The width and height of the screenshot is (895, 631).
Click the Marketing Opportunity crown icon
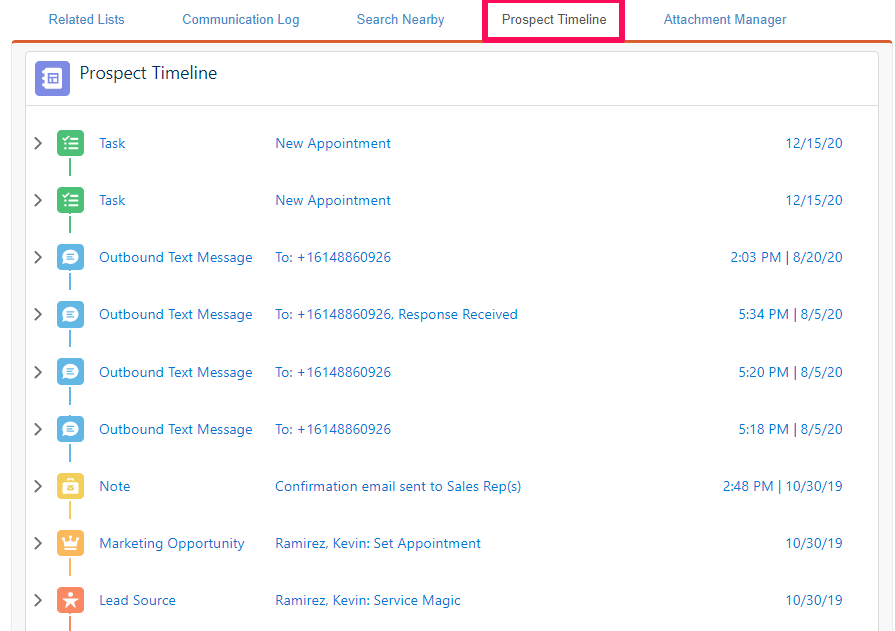click(70, 543)
